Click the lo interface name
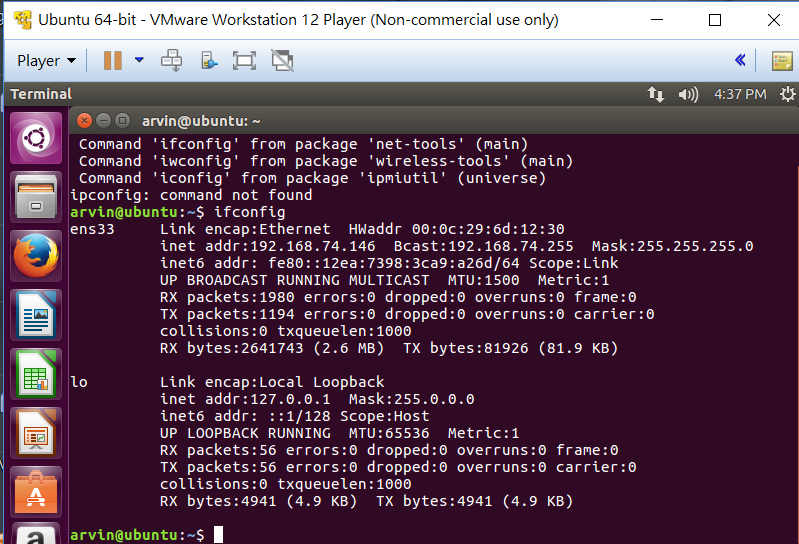 [x=79, y=382]
